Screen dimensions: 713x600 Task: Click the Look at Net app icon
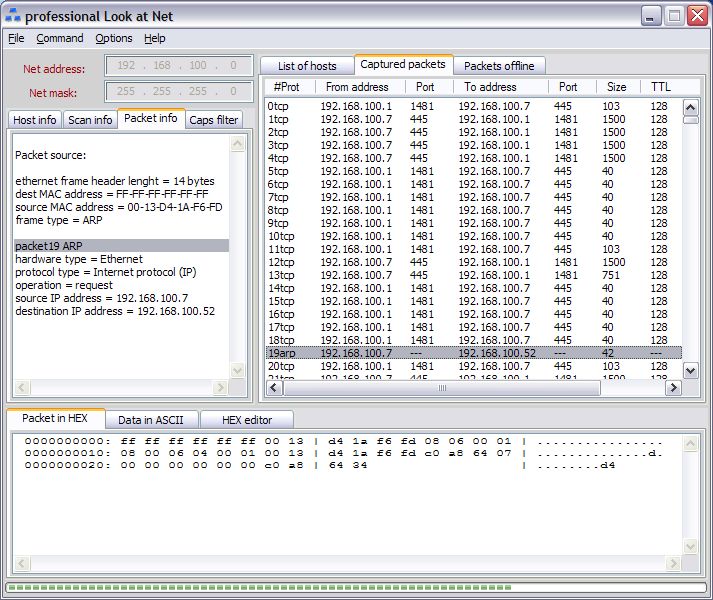(13, 16)
